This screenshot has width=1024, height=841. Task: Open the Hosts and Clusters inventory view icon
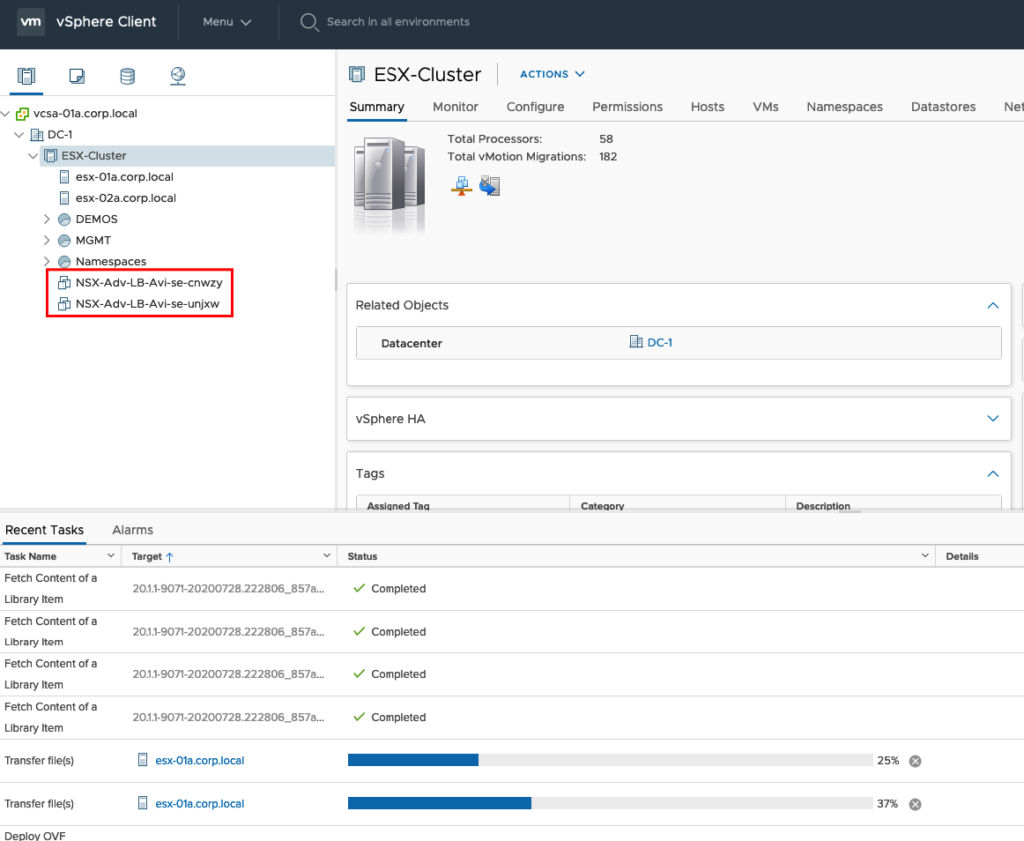pos(27,76)
